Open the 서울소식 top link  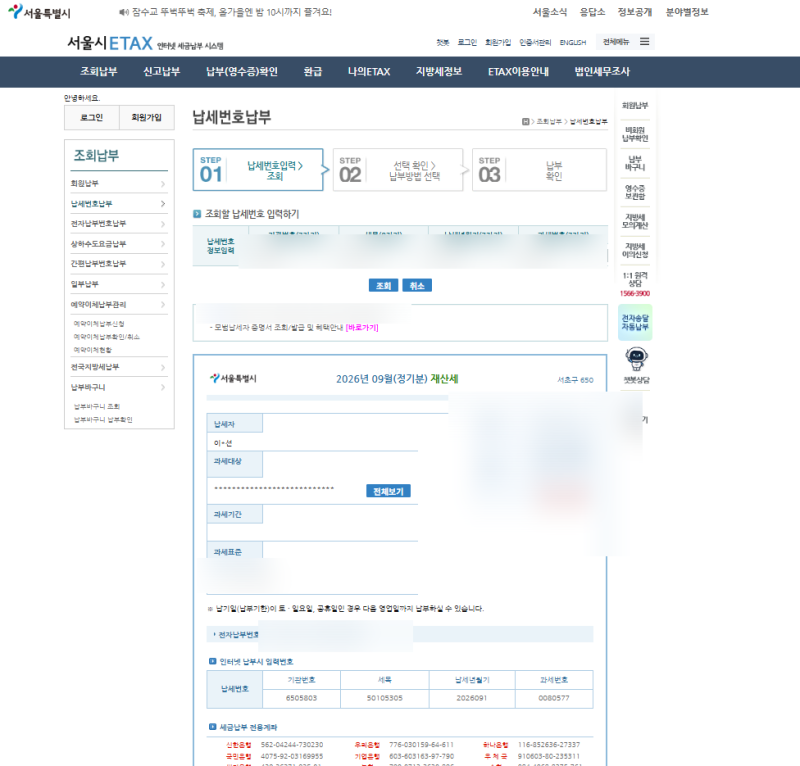pyautogui.click(x=550, y=12)
